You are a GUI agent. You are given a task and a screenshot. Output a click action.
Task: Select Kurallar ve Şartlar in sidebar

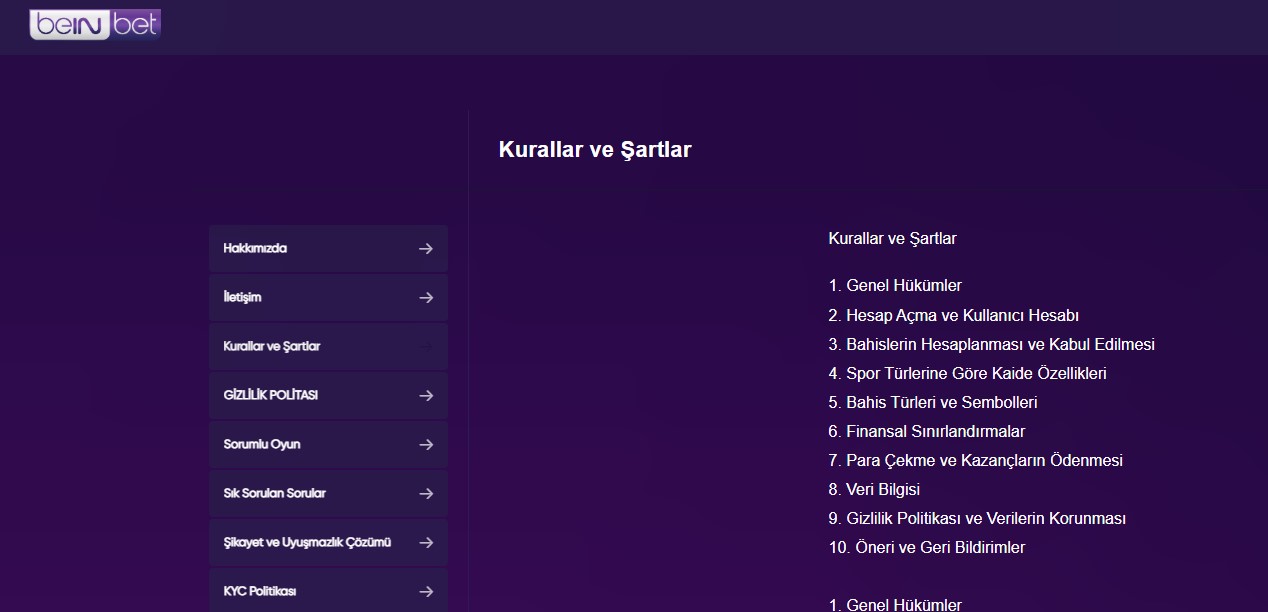[329, 346]
